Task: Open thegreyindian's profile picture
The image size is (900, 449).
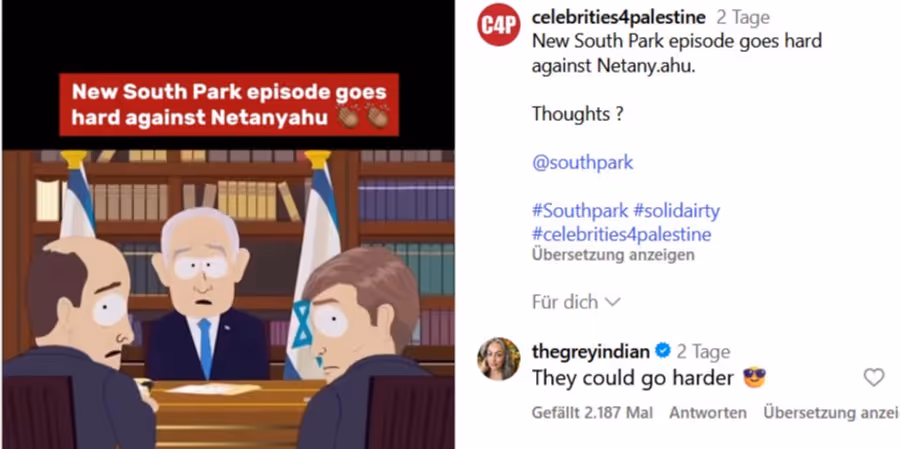Action: click(499, 359)
